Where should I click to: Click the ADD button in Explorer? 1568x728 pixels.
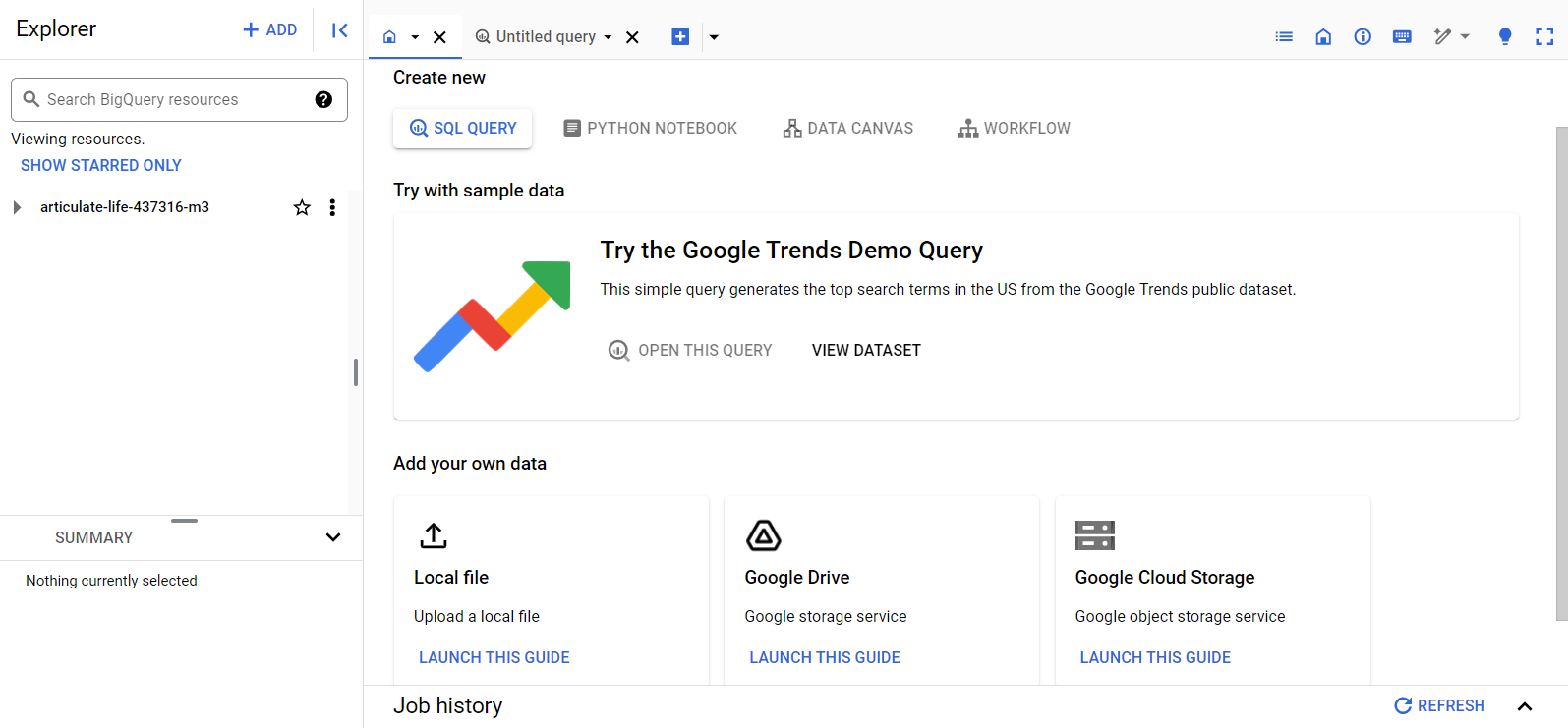[x=270, y=30]
